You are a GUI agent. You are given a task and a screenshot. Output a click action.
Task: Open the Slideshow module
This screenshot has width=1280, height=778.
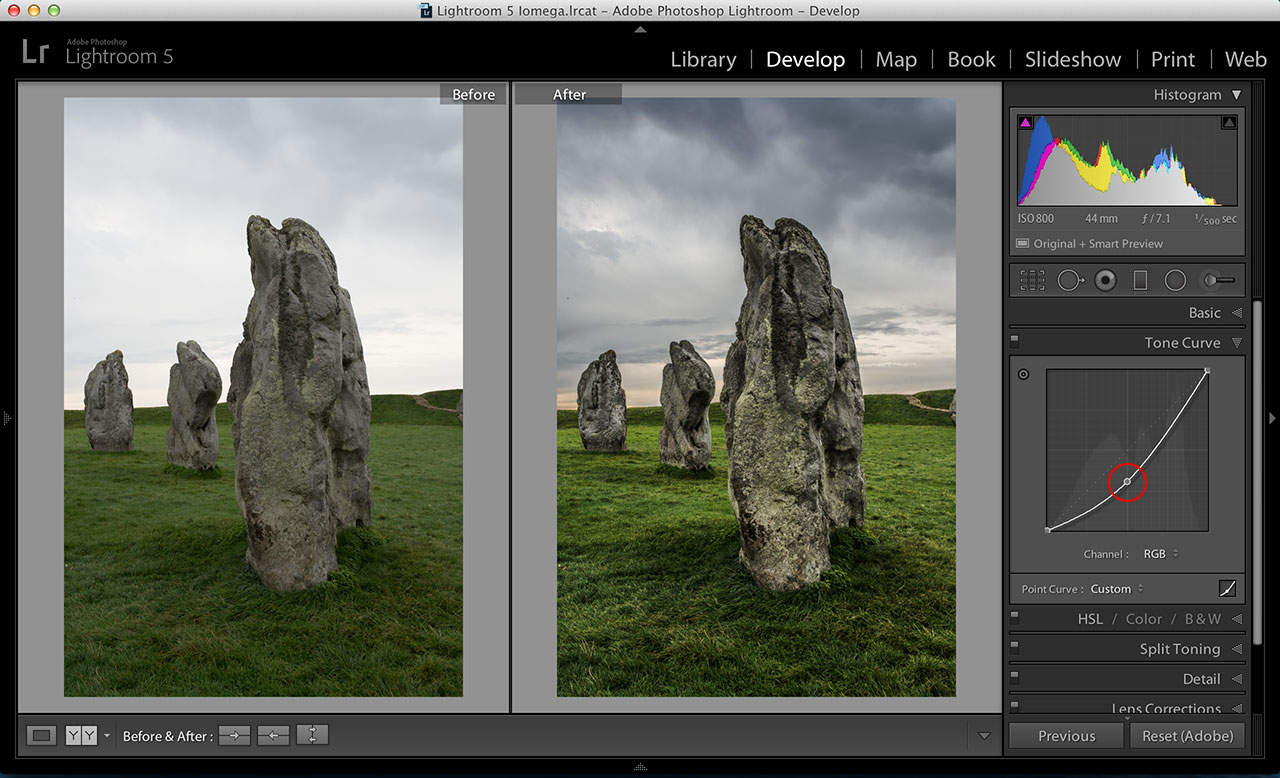click(x=1073, y=60)
